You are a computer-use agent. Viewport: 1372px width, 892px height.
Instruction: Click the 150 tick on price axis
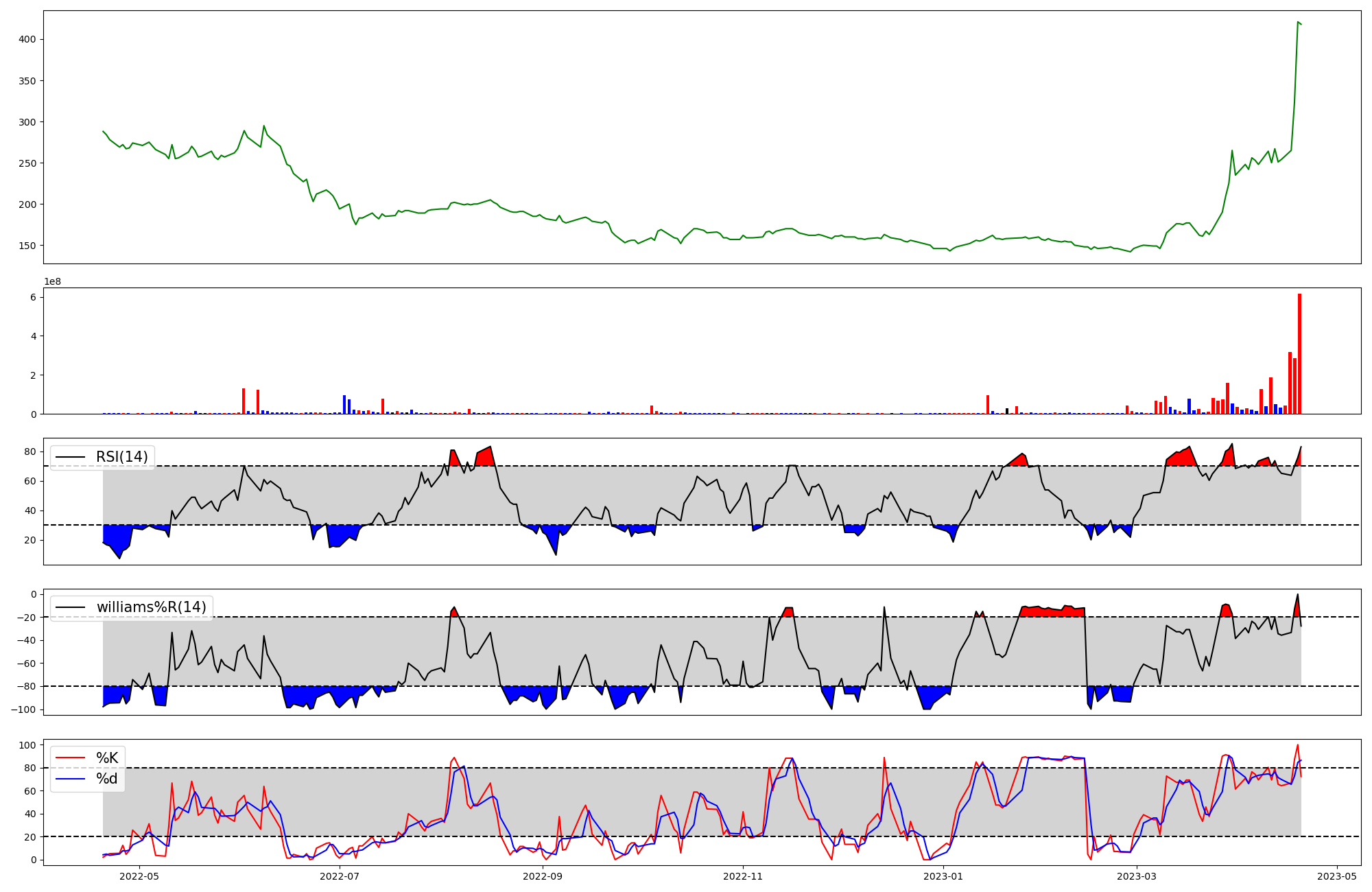pyautogui.click(x=27, y=246)
